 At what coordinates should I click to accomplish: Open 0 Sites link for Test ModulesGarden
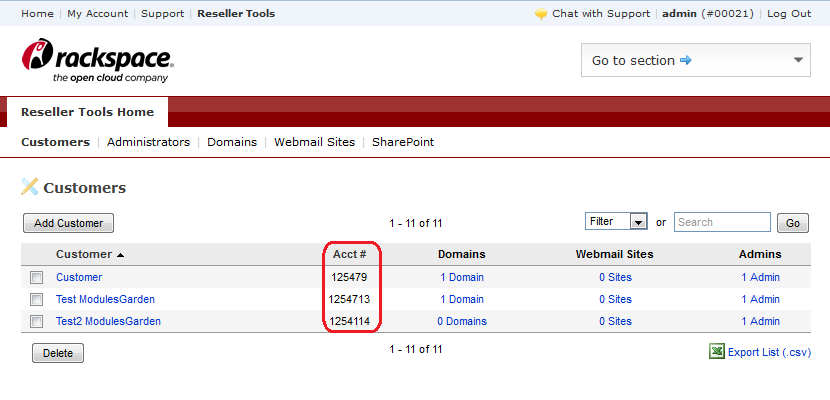(615, 299)
